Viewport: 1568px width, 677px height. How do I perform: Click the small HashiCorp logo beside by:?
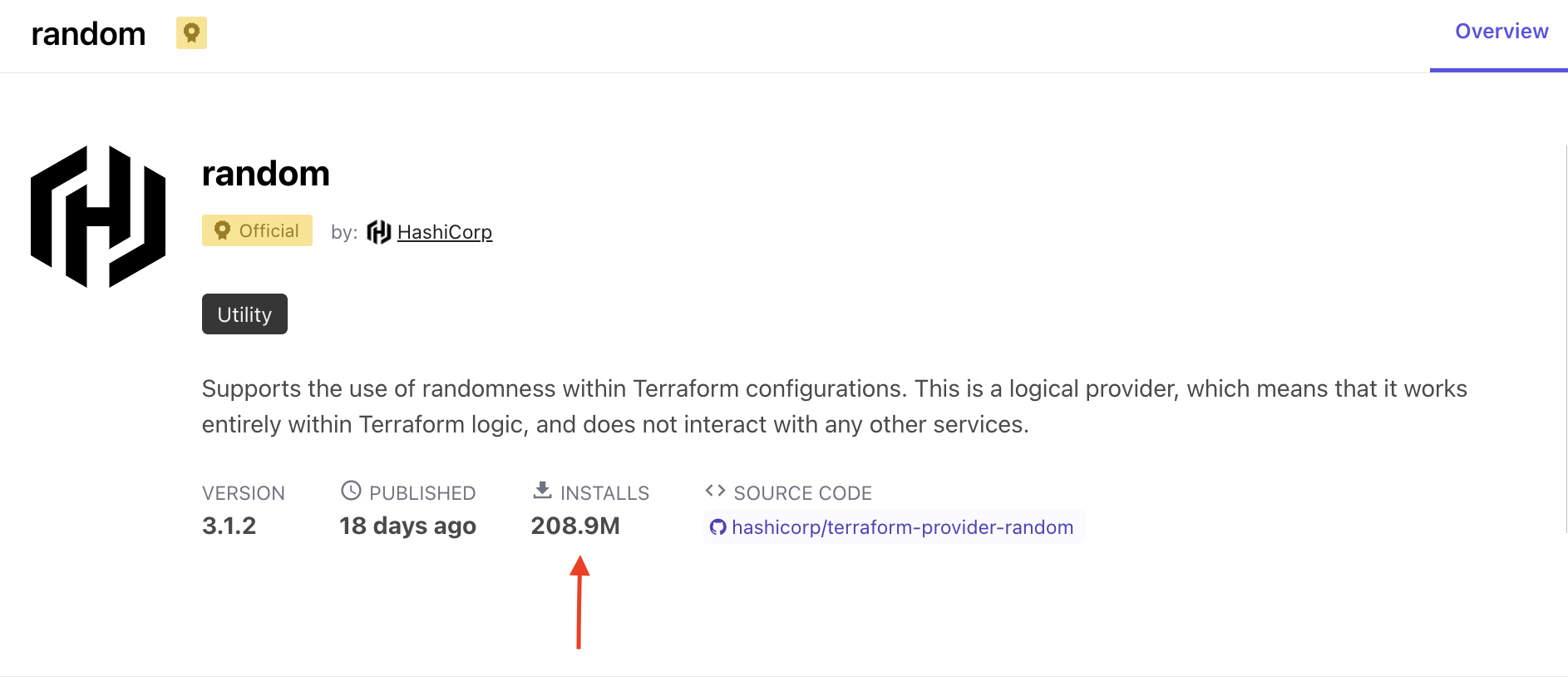[379, 232]
